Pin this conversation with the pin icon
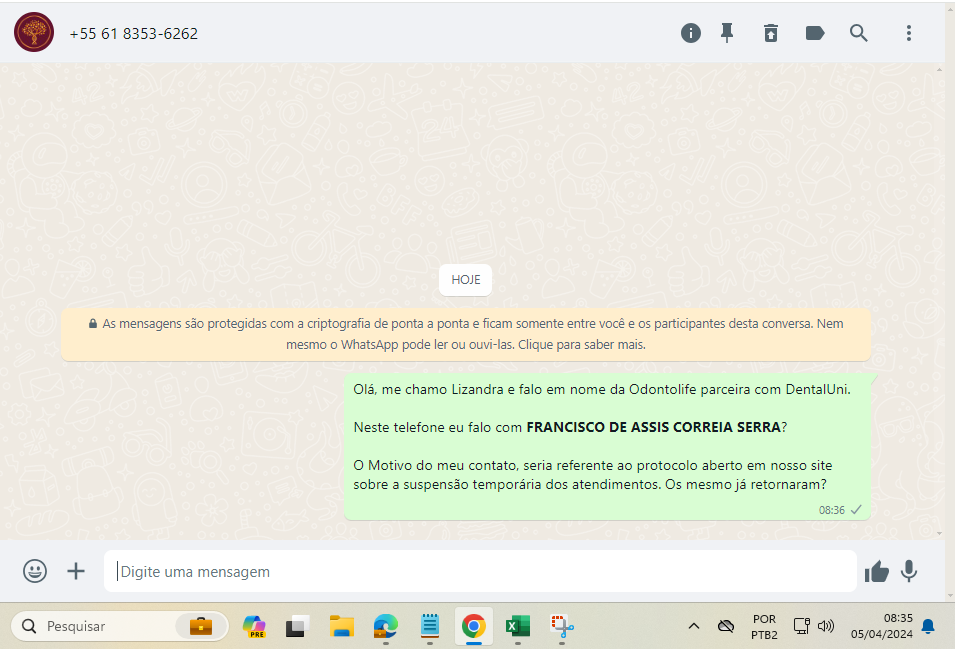 pyautogui.click(x=727, y=33)
